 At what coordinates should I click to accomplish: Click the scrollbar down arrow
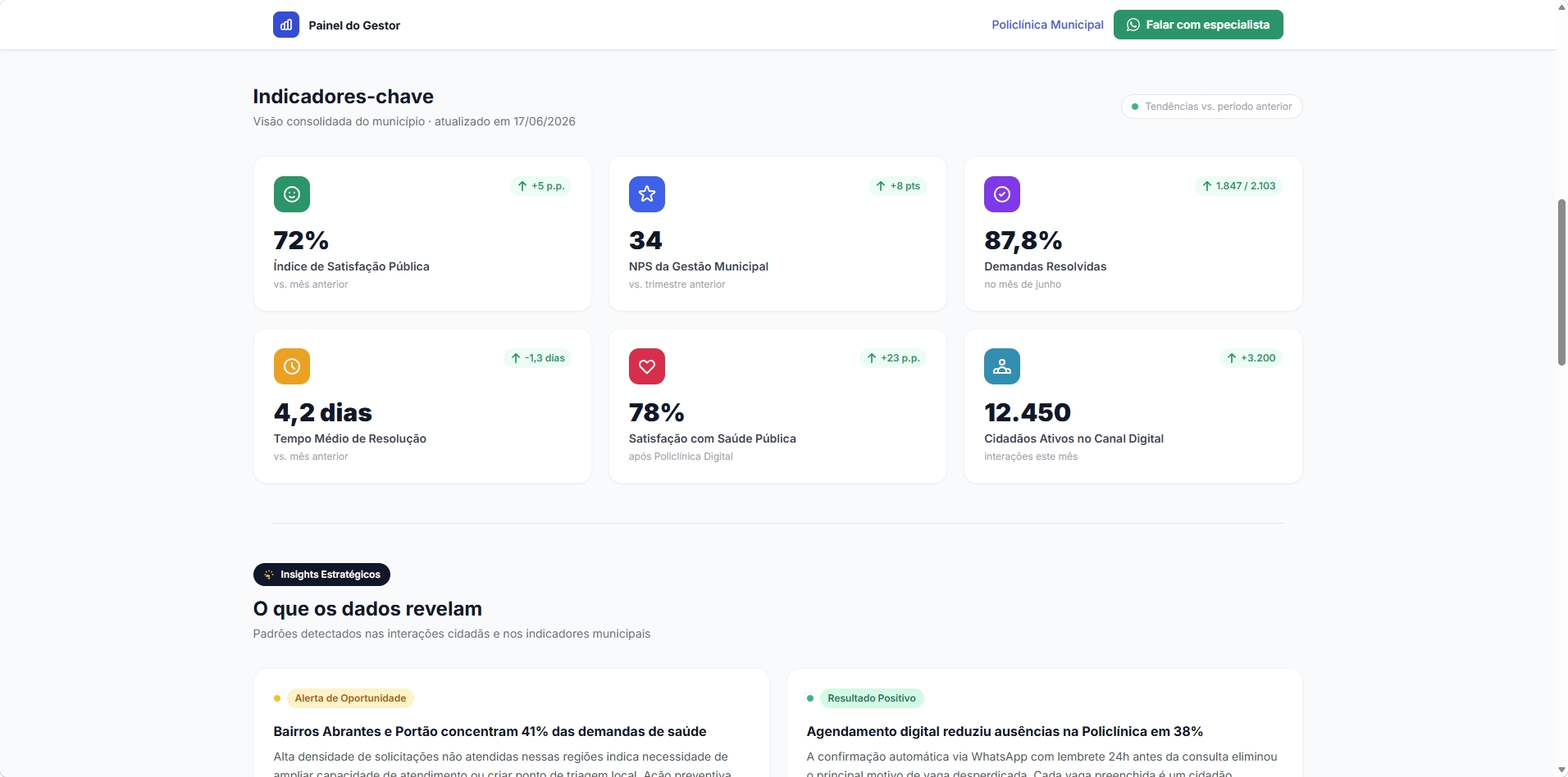click(x=1561, y=770)
